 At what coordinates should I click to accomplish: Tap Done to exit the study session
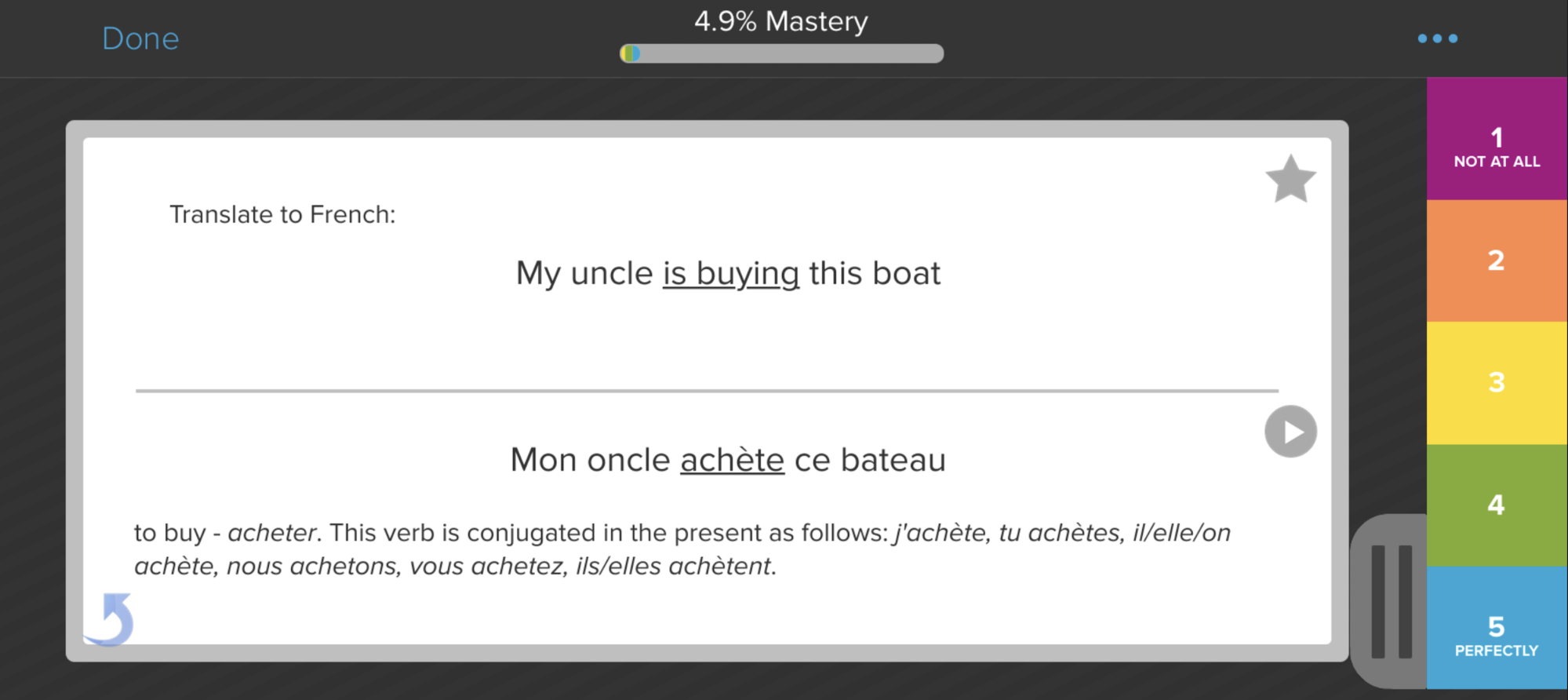[x=140, y=38]
